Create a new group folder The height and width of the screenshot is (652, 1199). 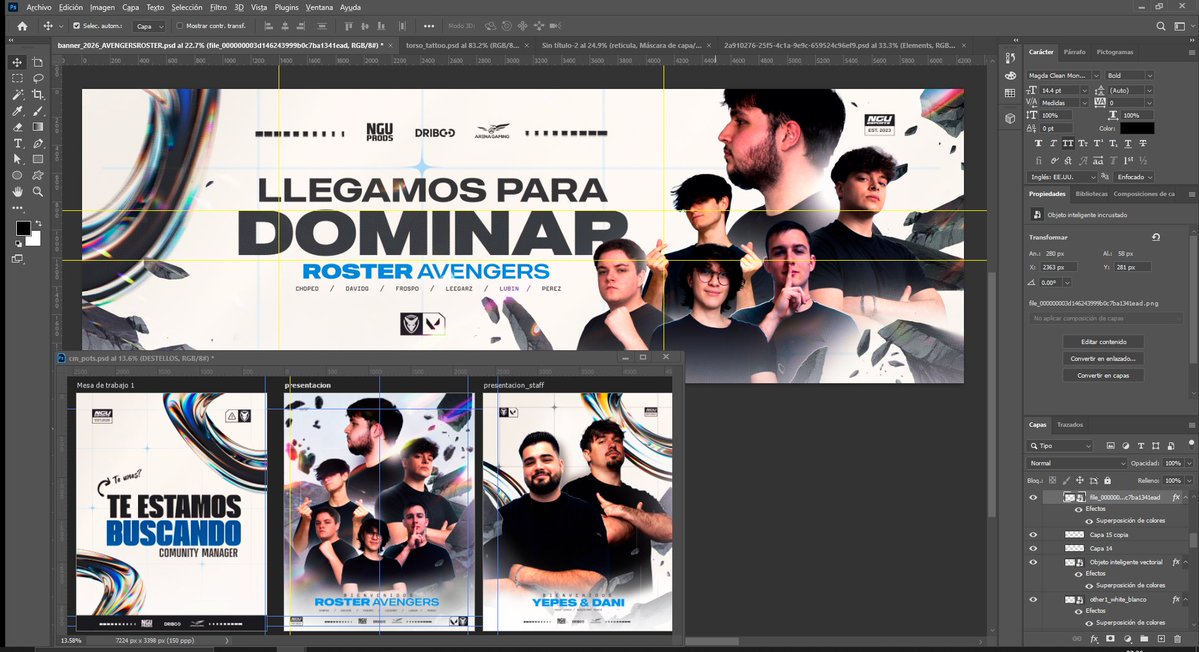coord(1144,639)
